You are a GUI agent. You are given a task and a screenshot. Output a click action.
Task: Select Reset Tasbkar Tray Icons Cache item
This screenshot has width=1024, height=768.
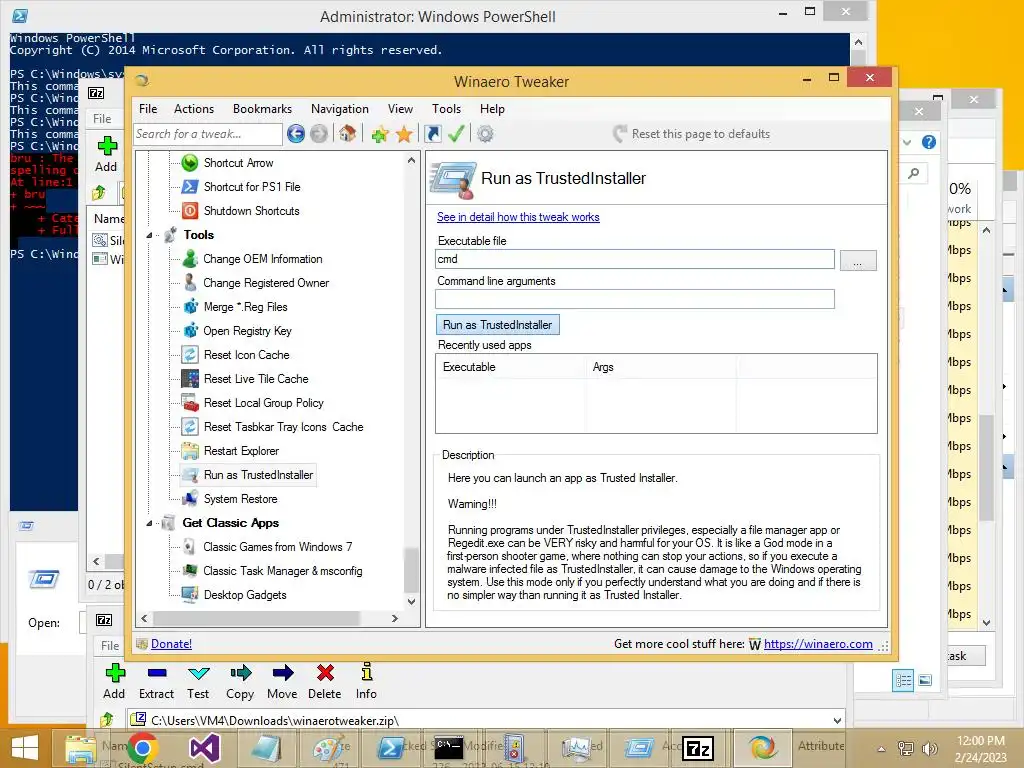(283, 427)
